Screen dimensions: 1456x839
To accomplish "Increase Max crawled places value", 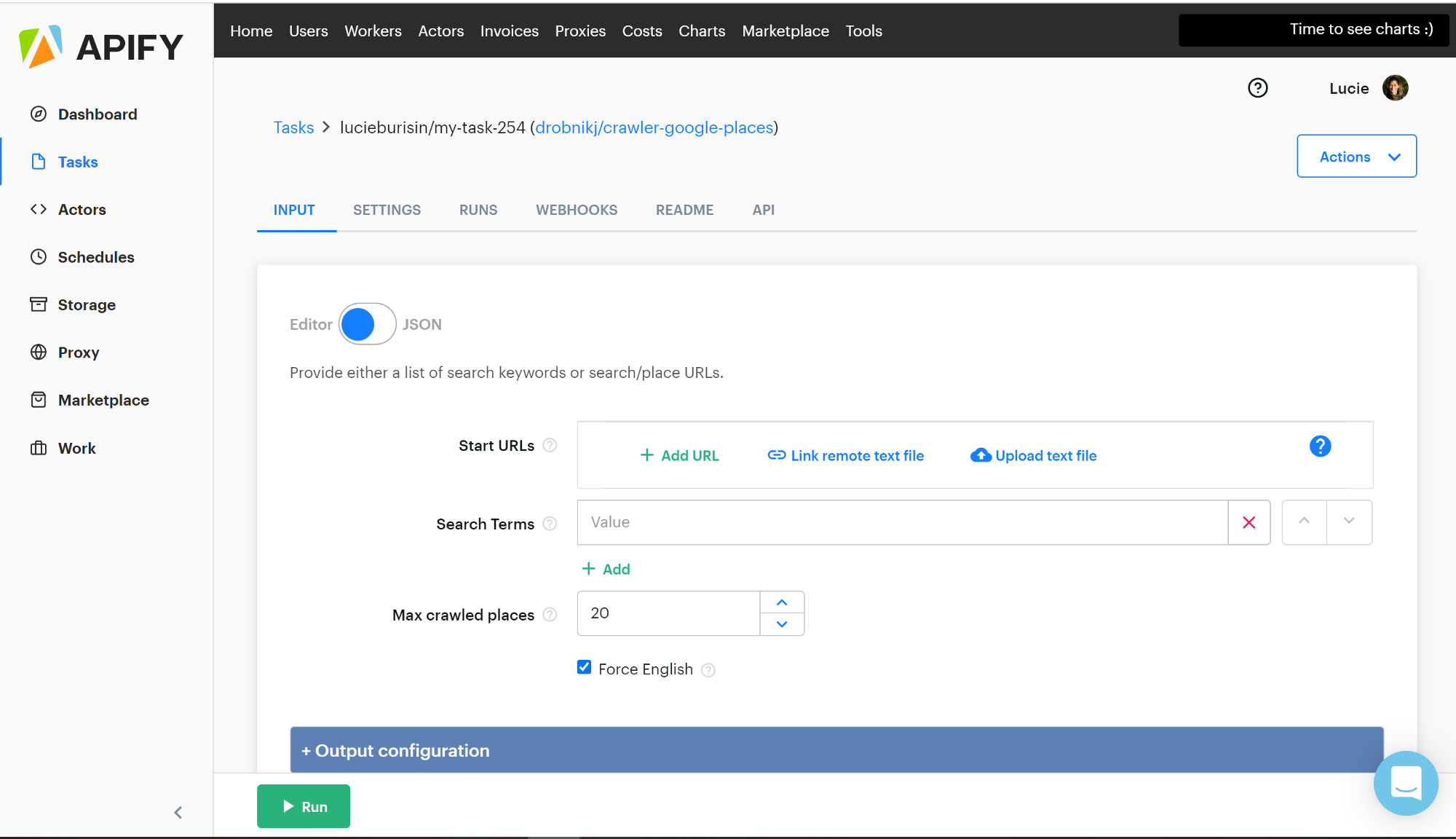I will pyautogui.click(x=782, y=602).
